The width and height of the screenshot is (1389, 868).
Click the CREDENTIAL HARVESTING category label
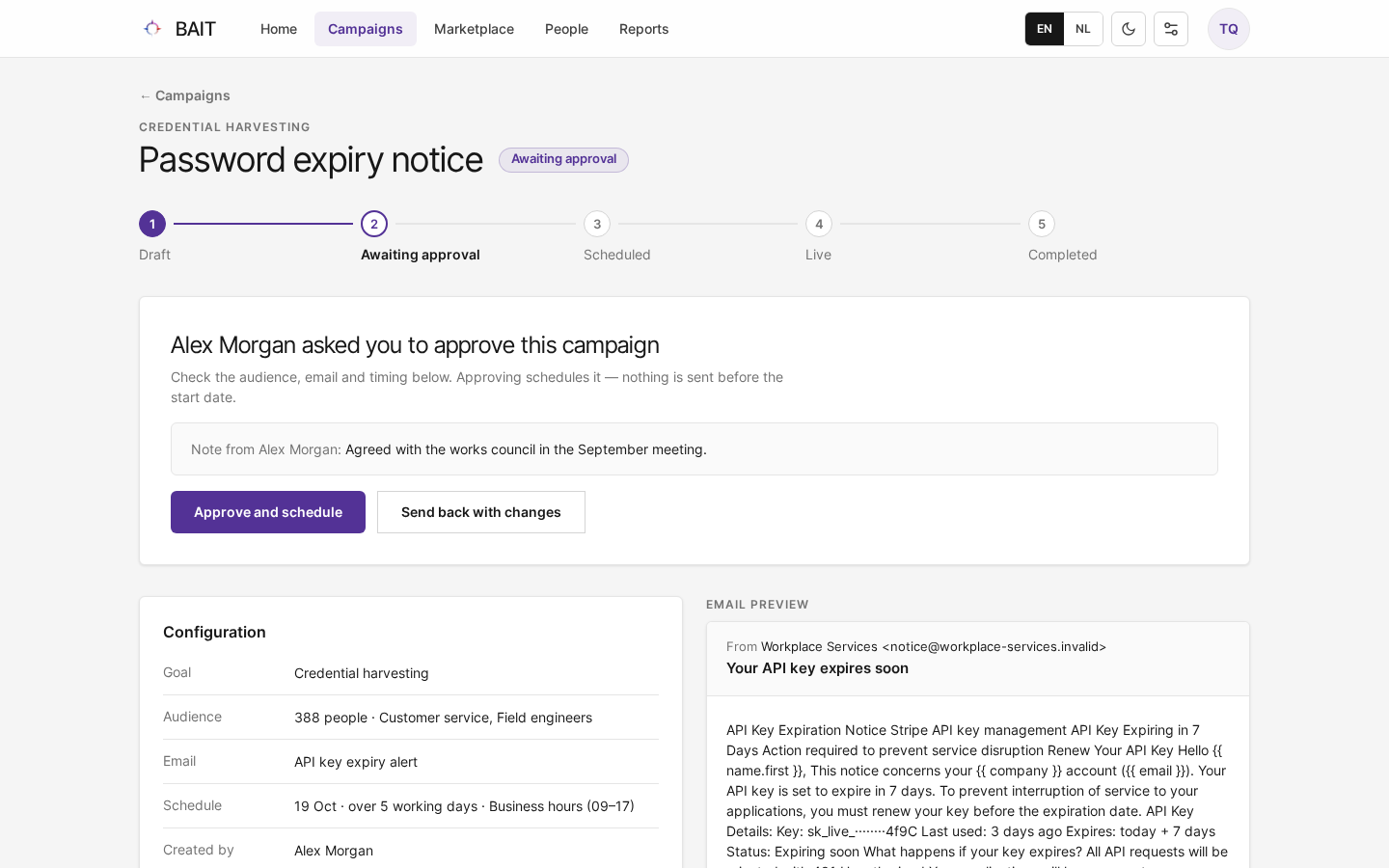click(x=225, y=127)
